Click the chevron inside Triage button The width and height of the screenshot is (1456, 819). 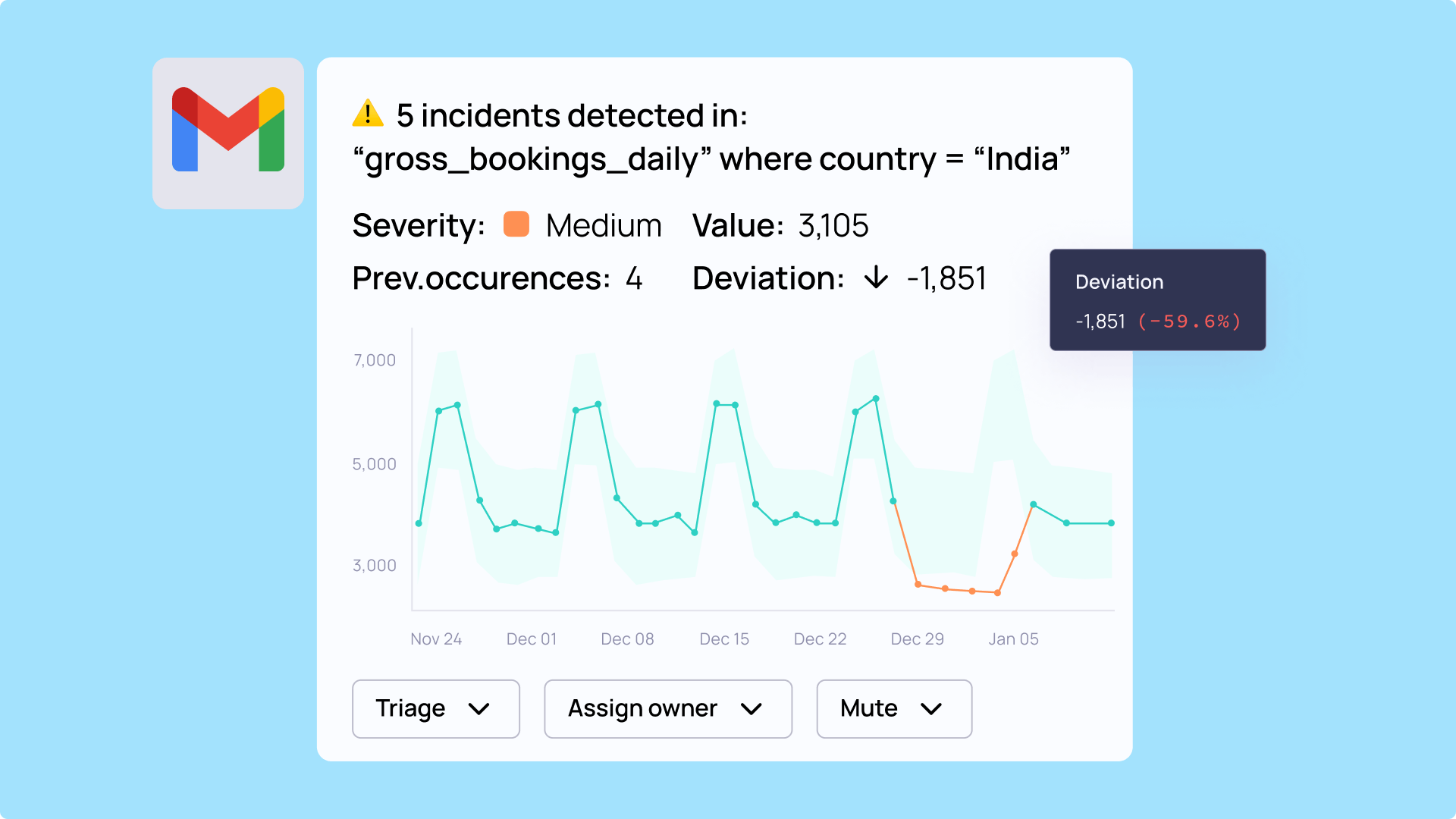pyautogui.click(x=479, y=709)
